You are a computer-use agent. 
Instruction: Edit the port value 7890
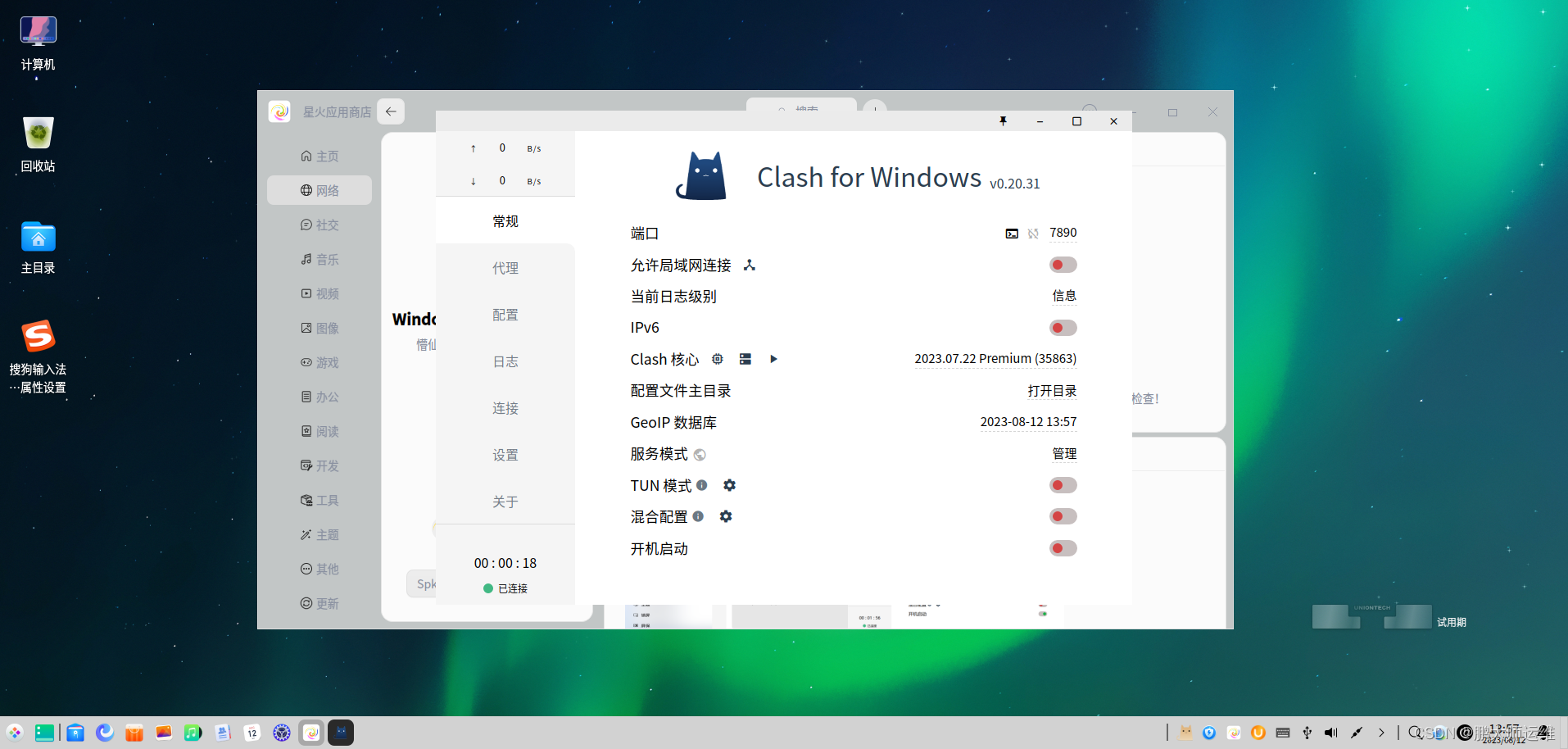click(x=1063, y=233)
